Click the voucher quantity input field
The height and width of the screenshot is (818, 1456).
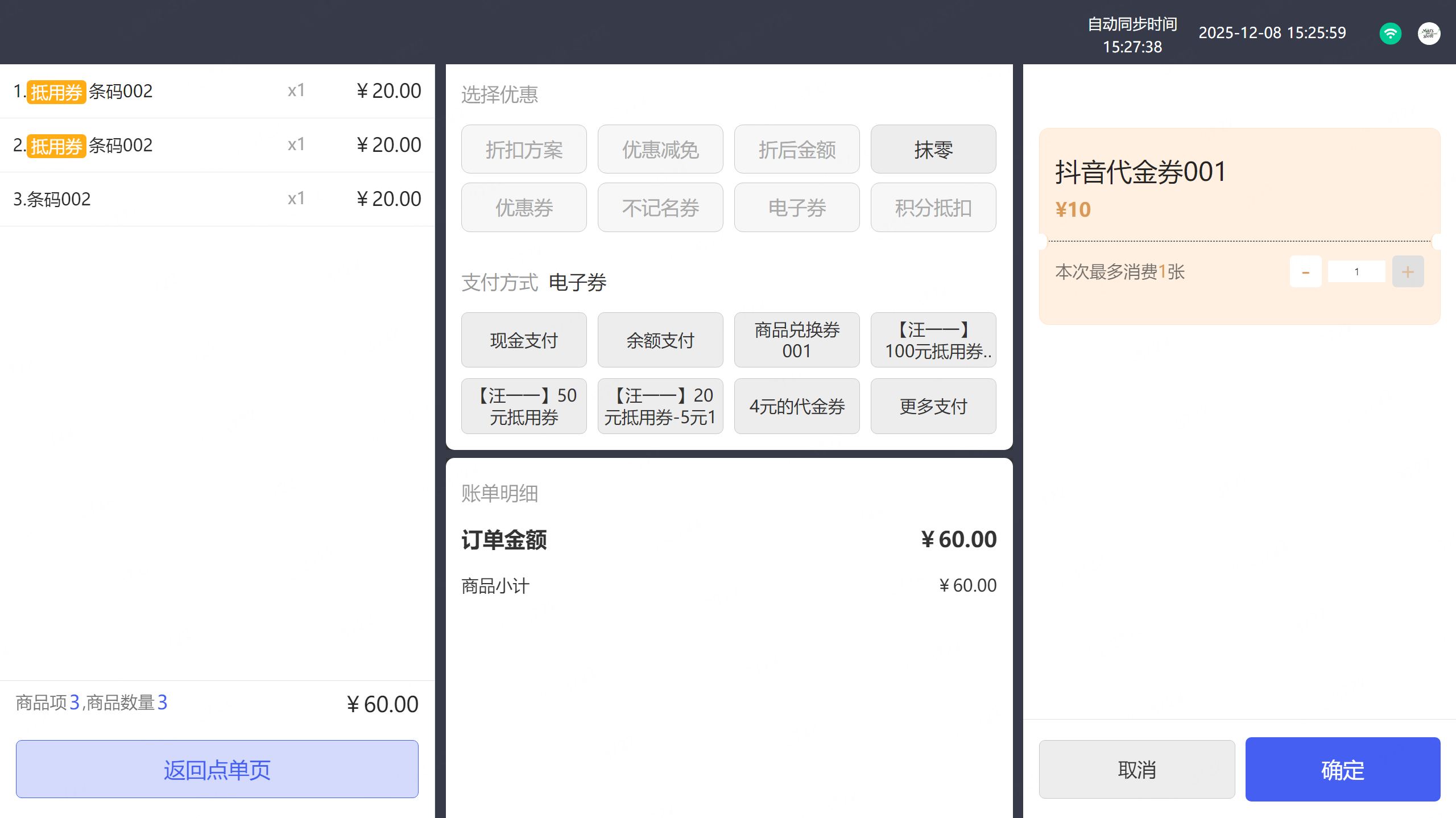coord(1356,272)
